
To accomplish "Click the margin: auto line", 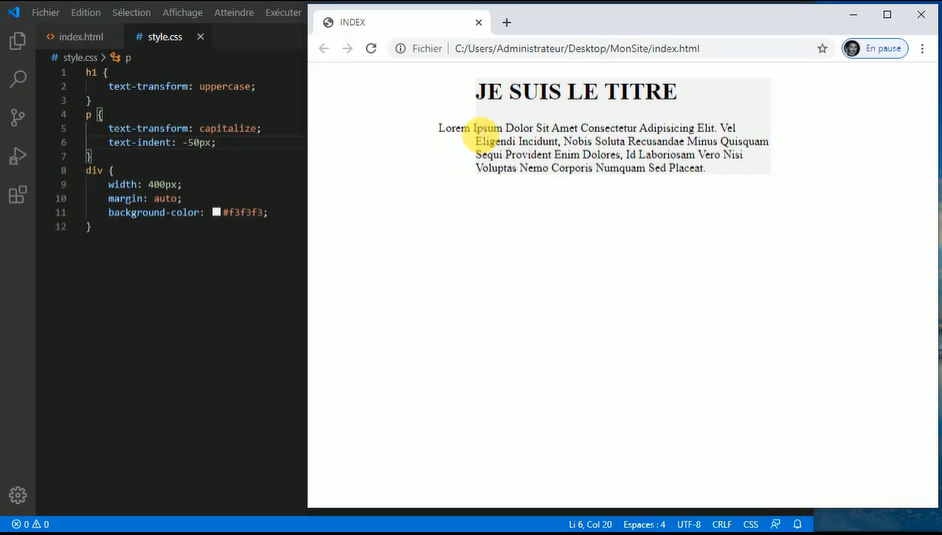I will pyautogui.click(x=144, y=198).
